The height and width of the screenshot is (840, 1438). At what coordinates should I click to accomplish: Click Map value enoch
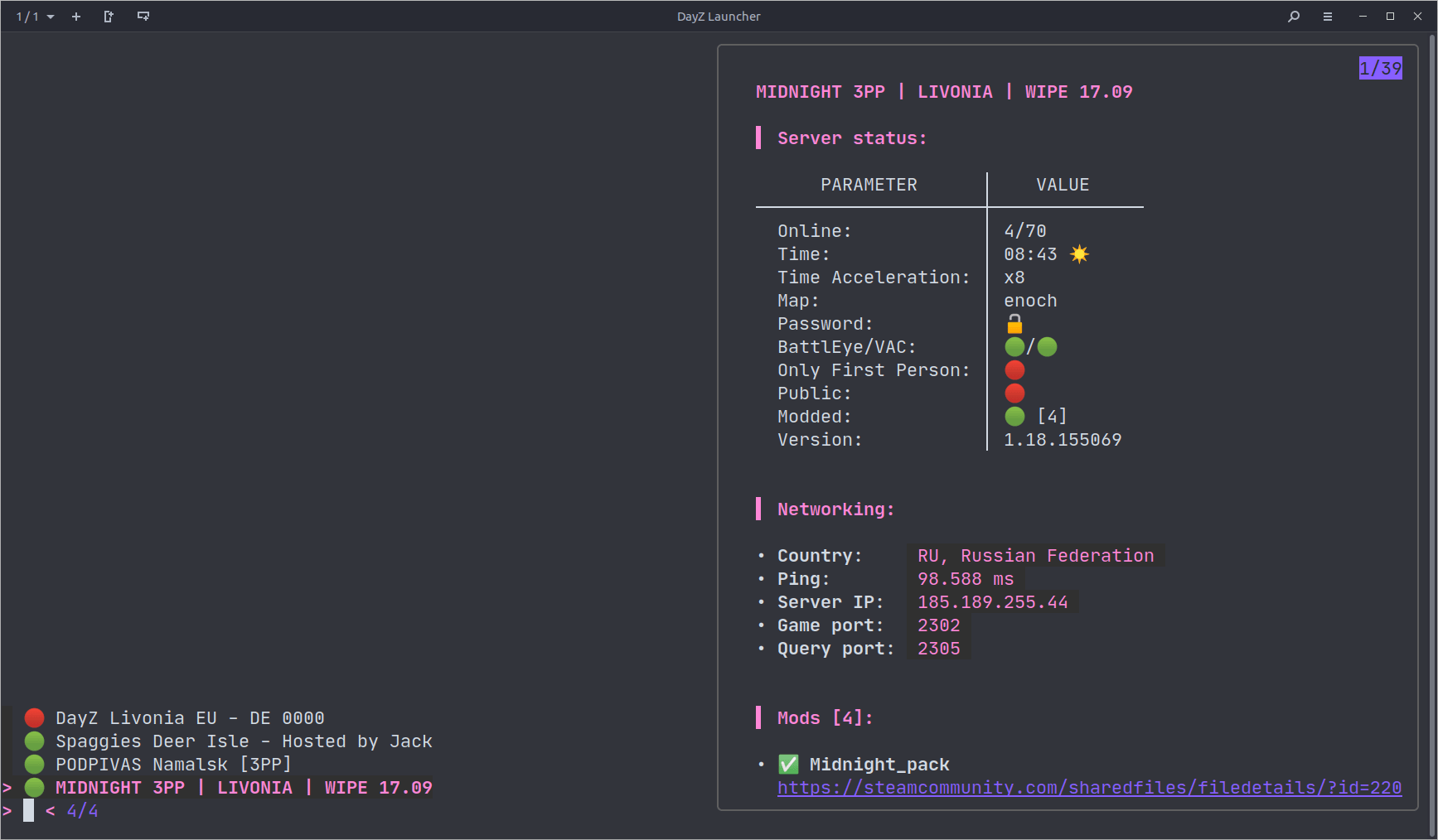(x=1030, y=301)
